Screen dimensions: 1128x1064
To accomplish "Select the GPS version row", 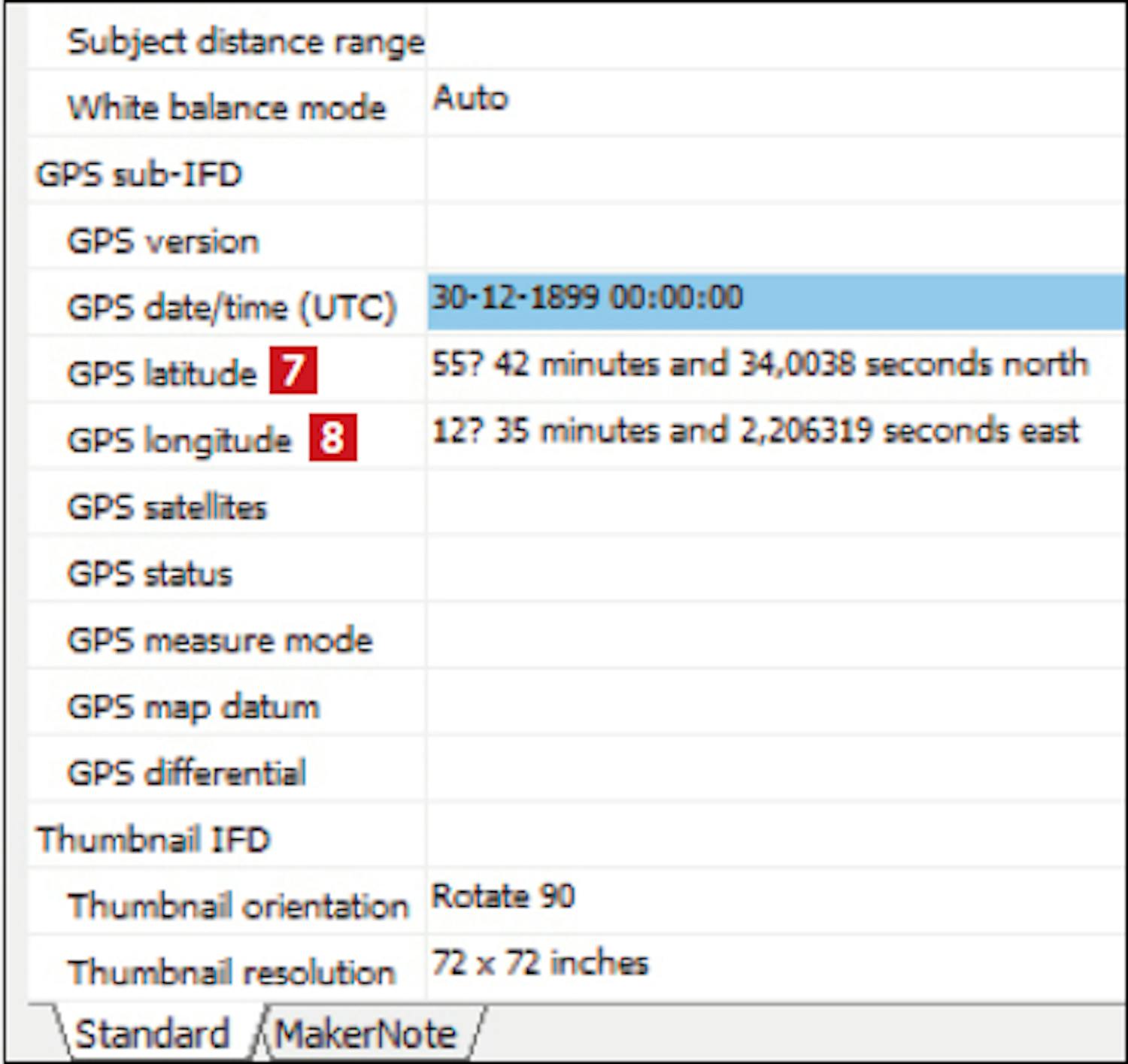I will (163, 241).
